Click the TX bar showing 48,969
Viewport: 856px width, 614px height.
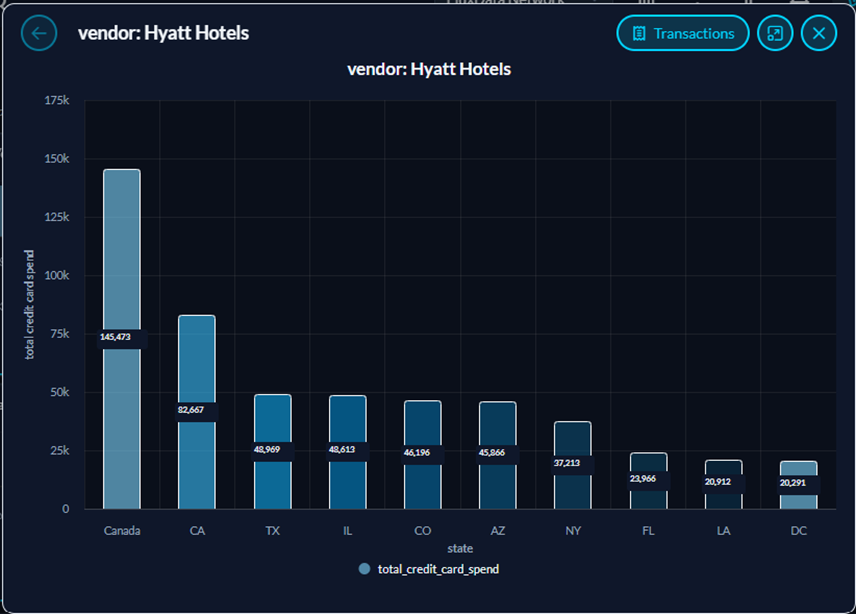(272, 451)
